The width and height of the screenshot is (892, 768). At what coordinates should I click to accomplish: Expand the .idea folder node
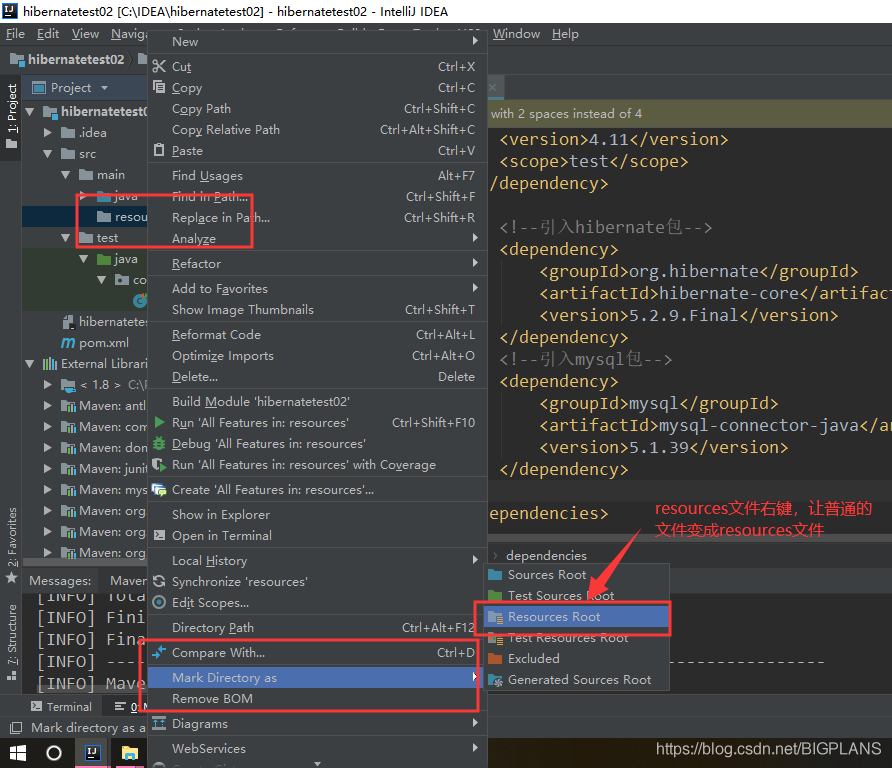coord(47,133)
